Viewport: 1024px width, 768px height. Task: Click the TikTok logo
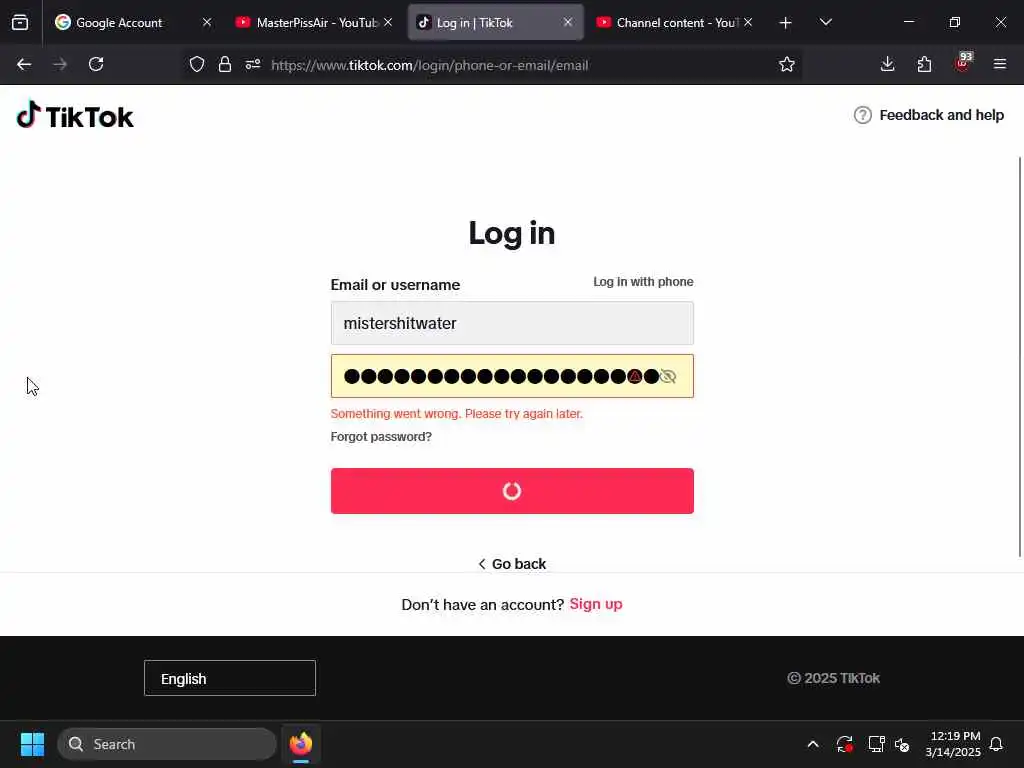(74, 116)
